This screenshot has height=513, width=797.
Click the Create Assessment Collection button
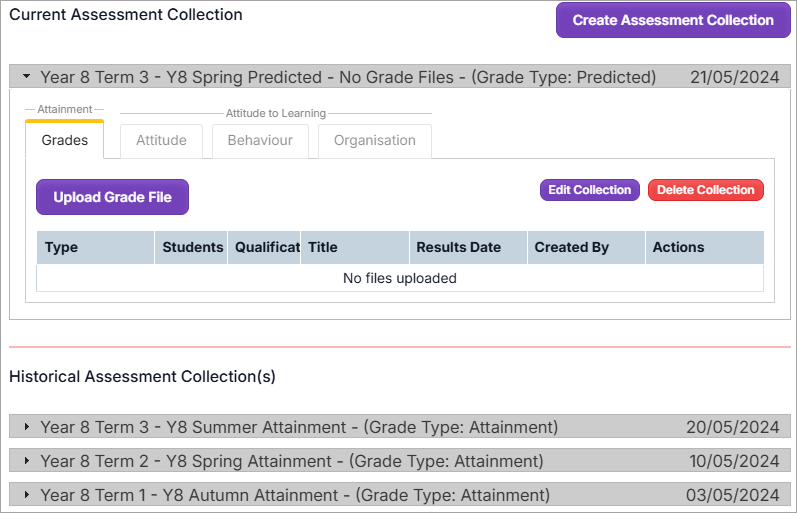[x=673, y=20]
